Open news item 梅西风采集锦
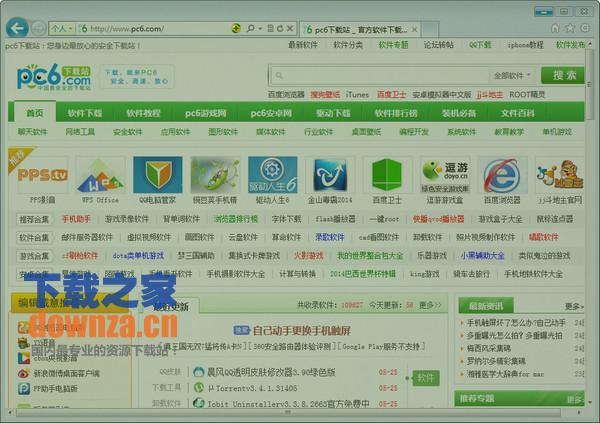This screenshot has height=423, width=600. 489,348
